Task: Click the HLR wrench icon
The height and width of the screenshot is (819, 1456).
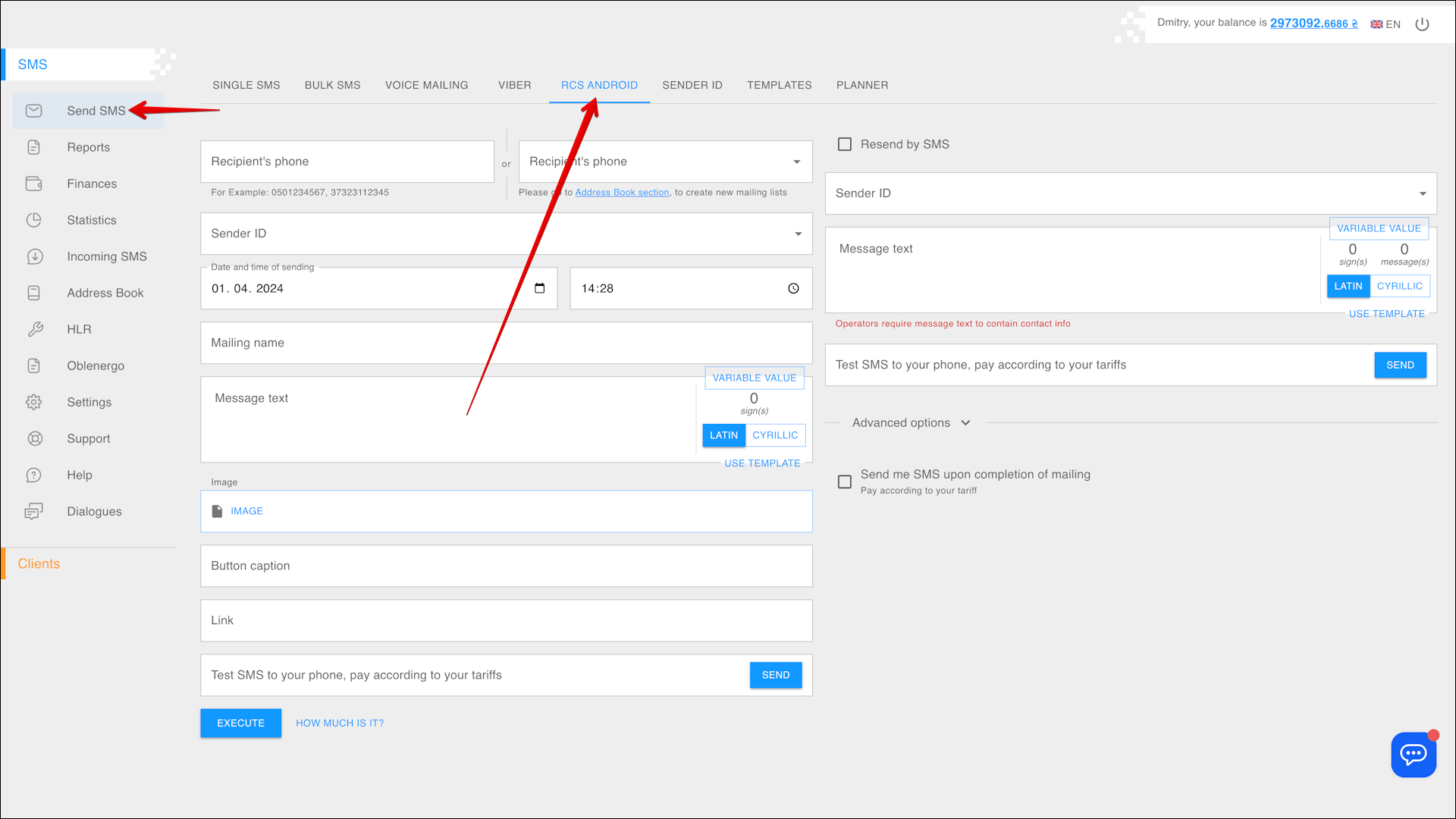Action: pos(35,329)
